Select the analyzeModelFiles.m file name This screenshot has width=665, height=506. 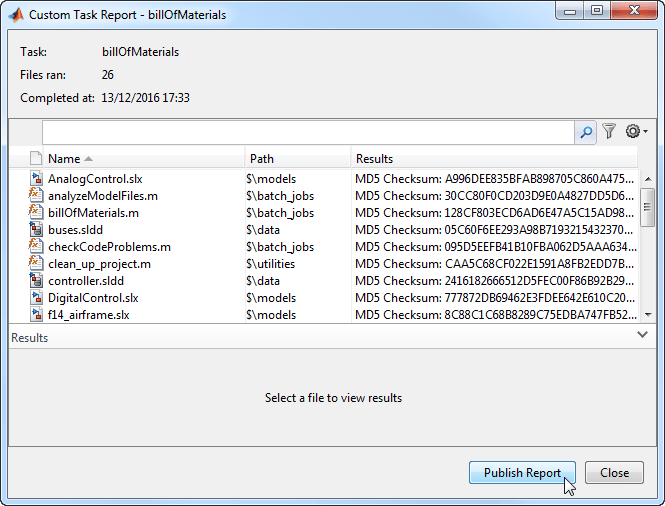pyautogui.click(x=103, y=196)
